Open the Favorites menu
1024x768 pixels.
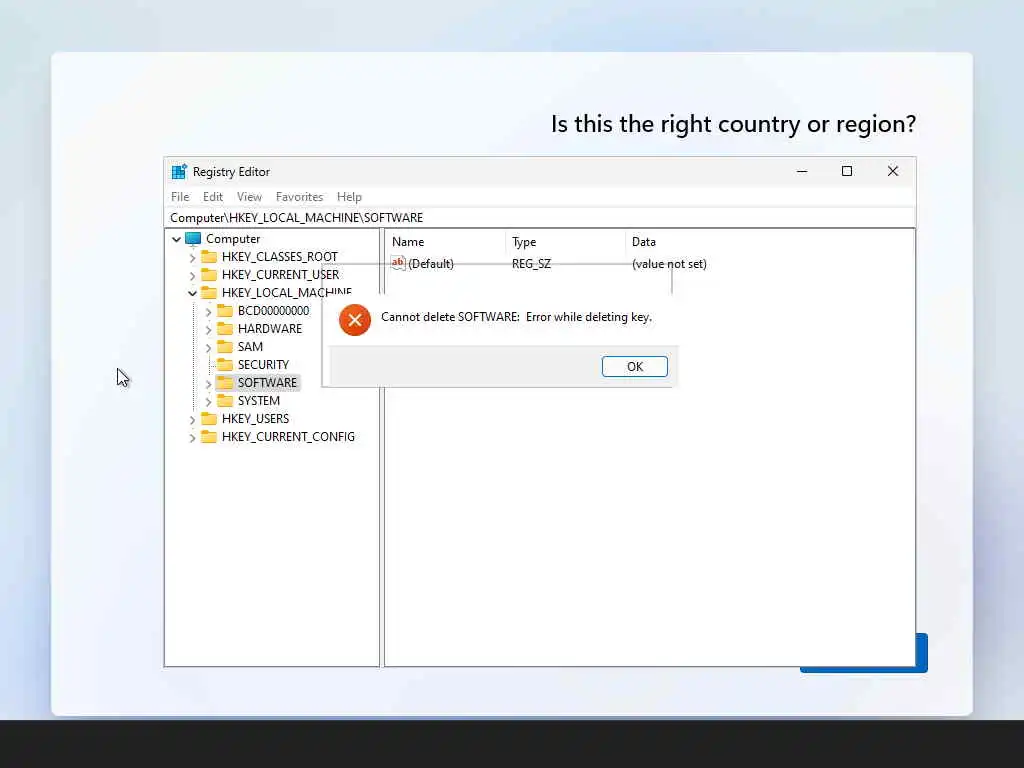click(299, 197)
